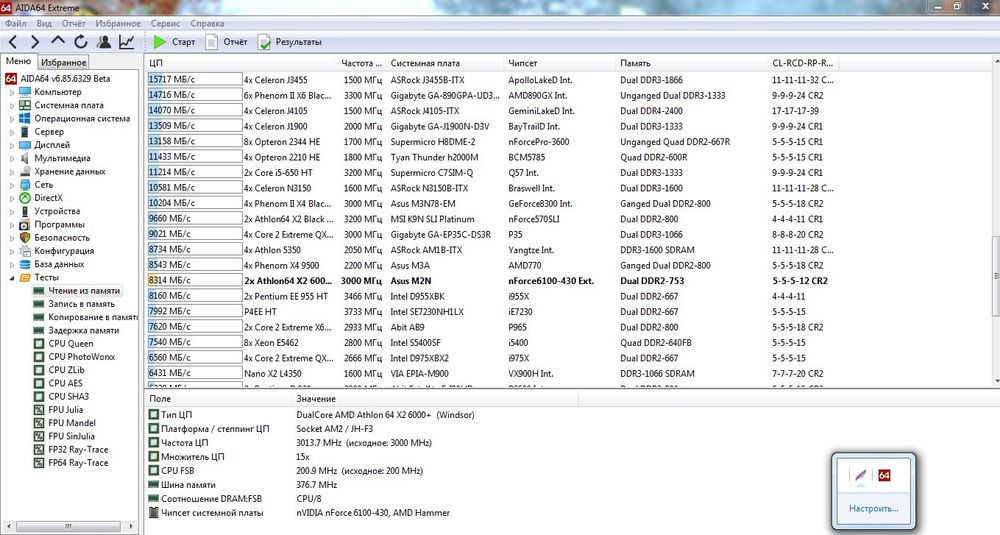Viewport: 1000px width, 535px height.
Task: Select the FPU SinJulia test icon
Action: point(39,436)
